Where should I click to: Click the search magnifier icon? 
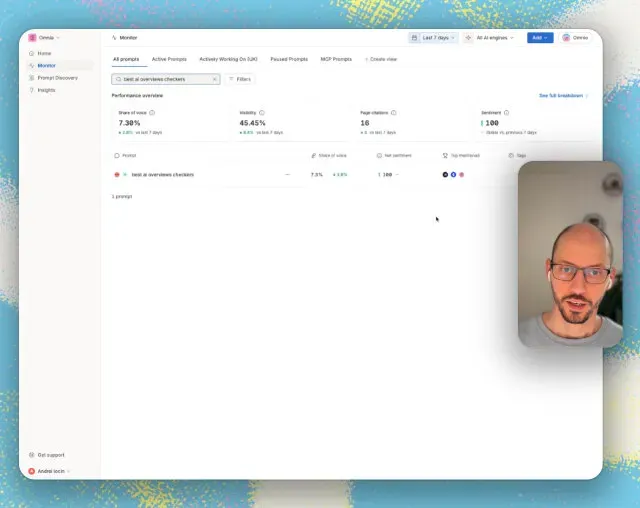point(119,79)
